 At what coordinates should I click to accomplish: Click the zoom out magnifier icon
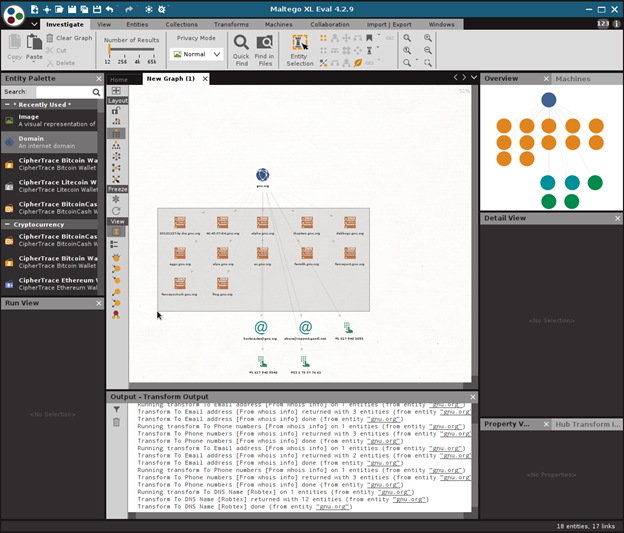pyautogui.click(x=427, y=50)
